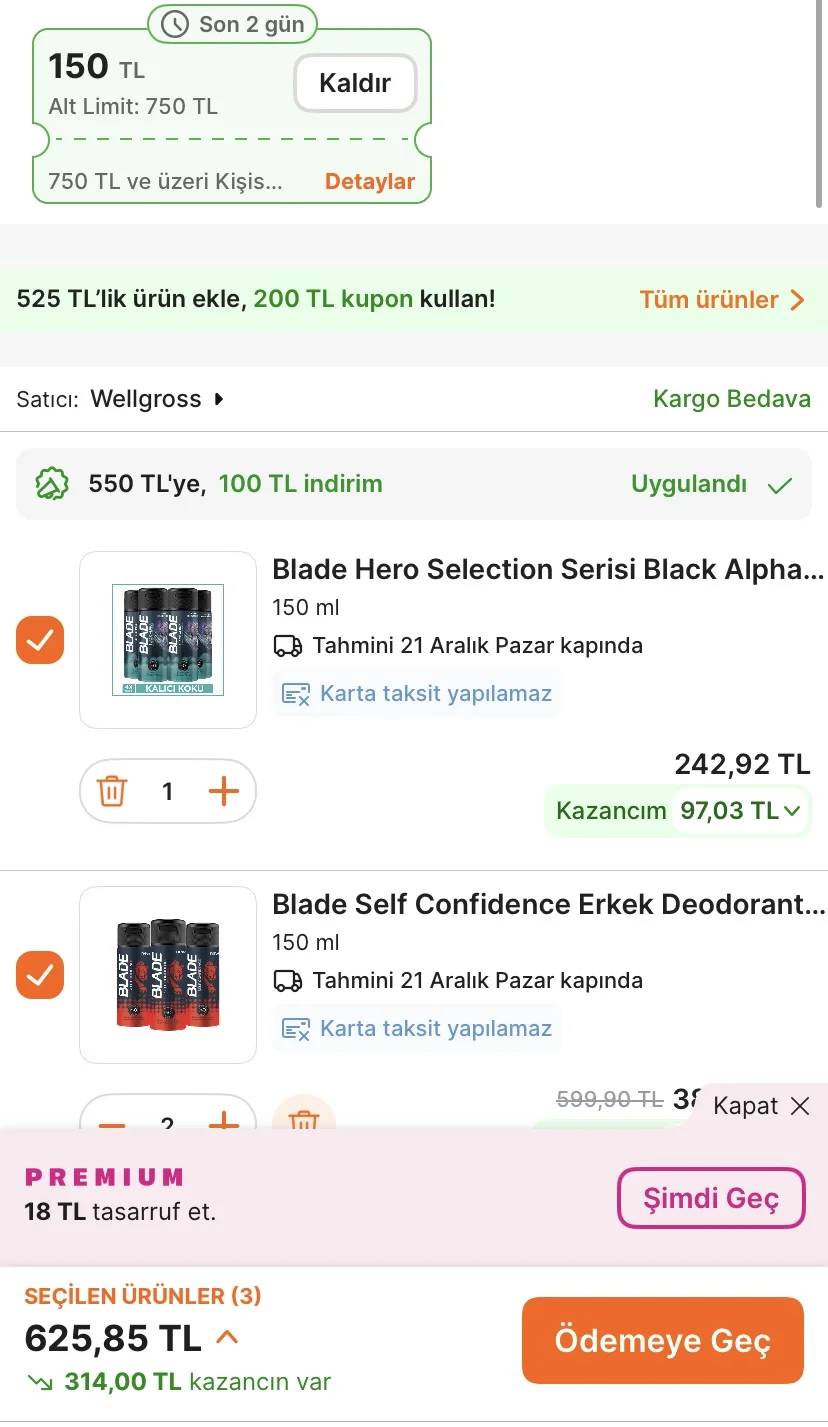Click trash icon for Blade Hero Selection item
The height and width of the screenshot is (1427, 828).
(112, 792)
